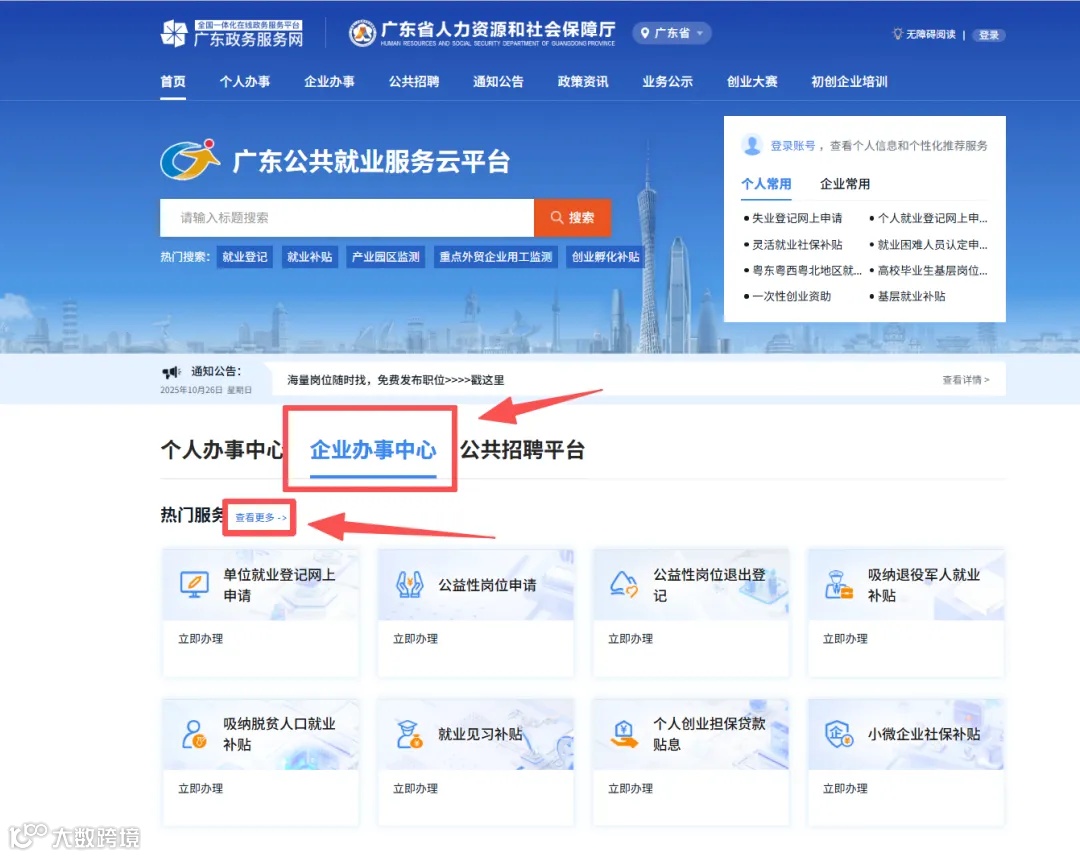The width and height of the screenshot is (1080, 857).
Task: Click the user avatar icon in login panel
Action: click(752, 145)
